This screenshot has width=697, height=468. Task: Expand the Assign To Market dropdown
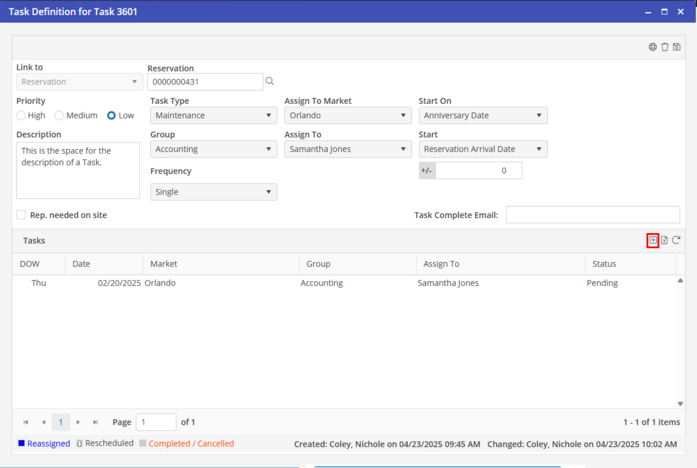[347, 116]
